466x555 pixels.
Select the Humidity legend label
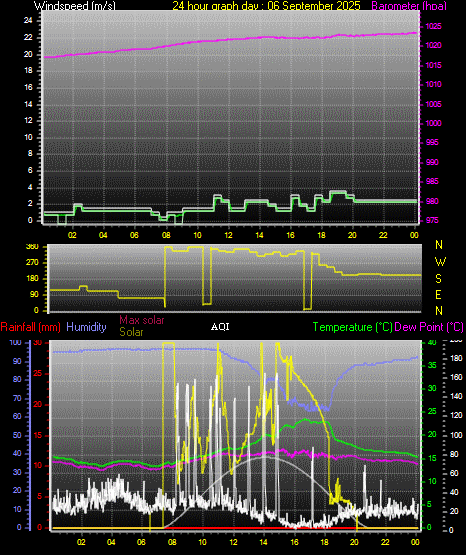pyautogui.click(x=86, y=327)
